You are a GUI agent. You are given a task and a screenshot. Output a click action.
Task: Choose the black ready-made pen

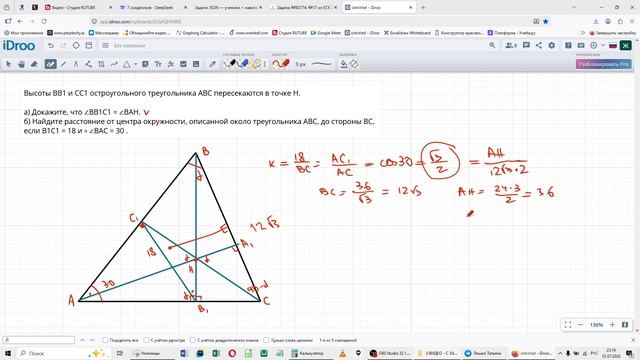point(230,64)
